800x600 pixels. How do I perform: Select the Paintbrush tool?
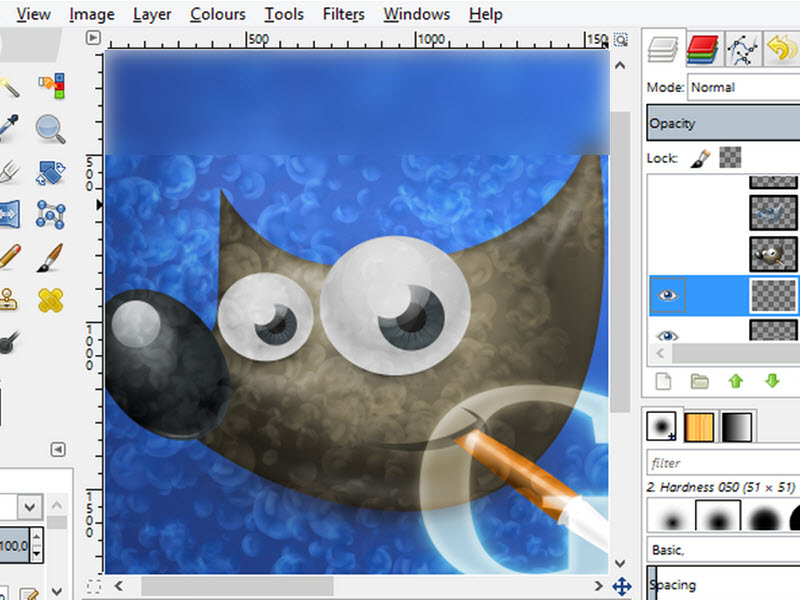50,257
